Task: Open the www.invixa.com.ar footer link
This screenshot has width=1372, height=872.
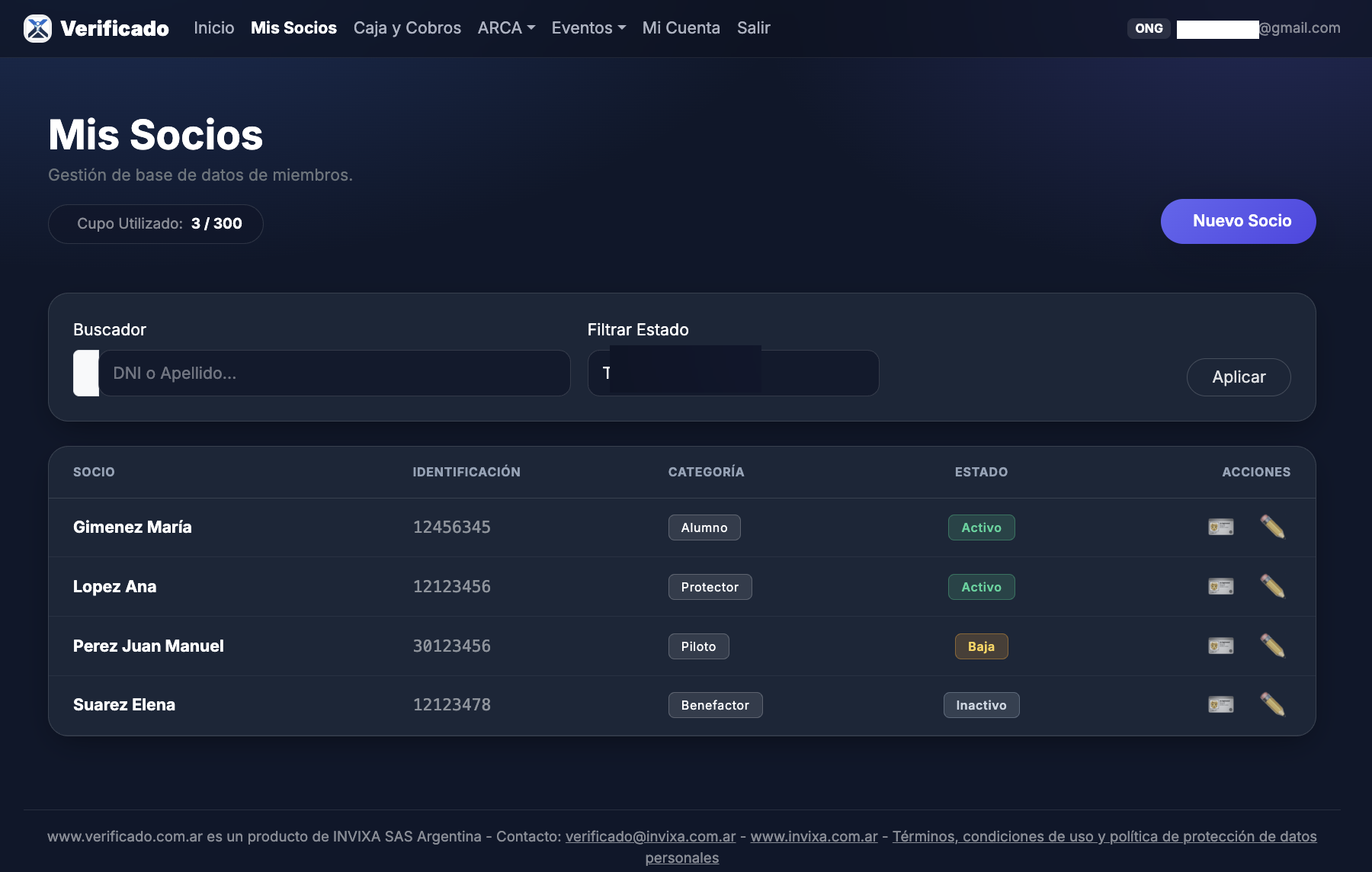Action: pyautogui.click(x=813, y=836)
